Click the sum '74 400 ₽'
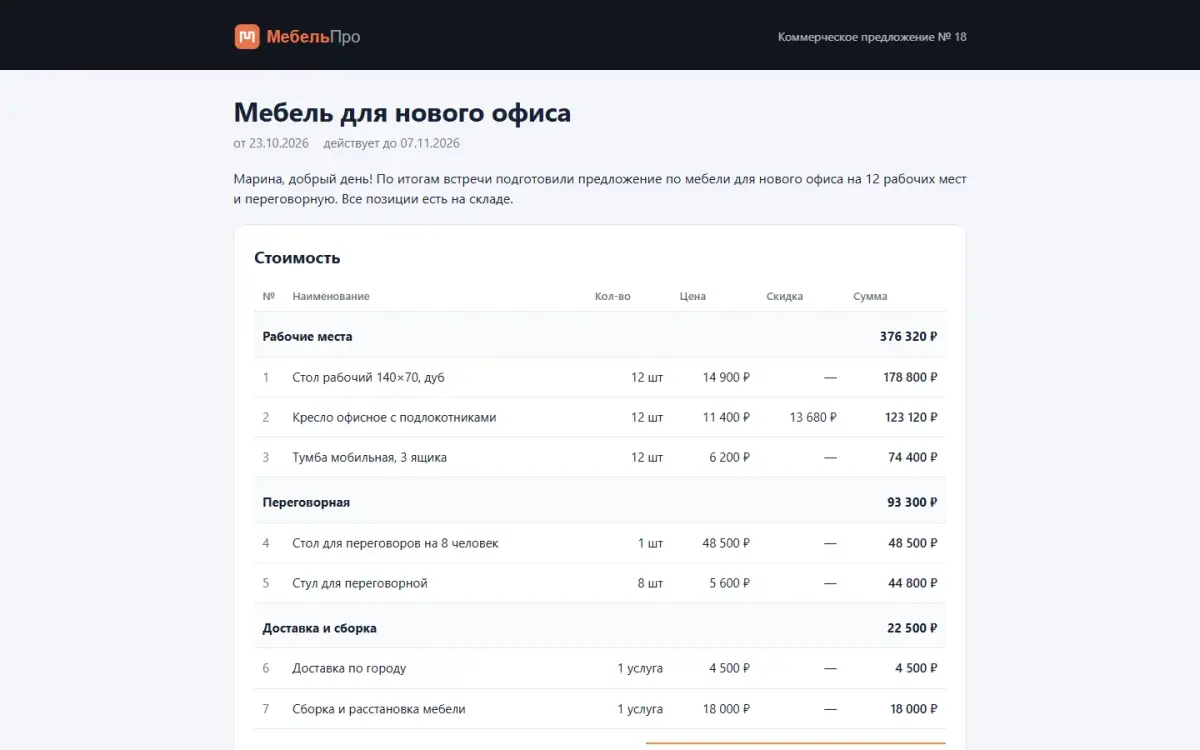Viewport: 1200px width, 750px height. coord(913,457)
